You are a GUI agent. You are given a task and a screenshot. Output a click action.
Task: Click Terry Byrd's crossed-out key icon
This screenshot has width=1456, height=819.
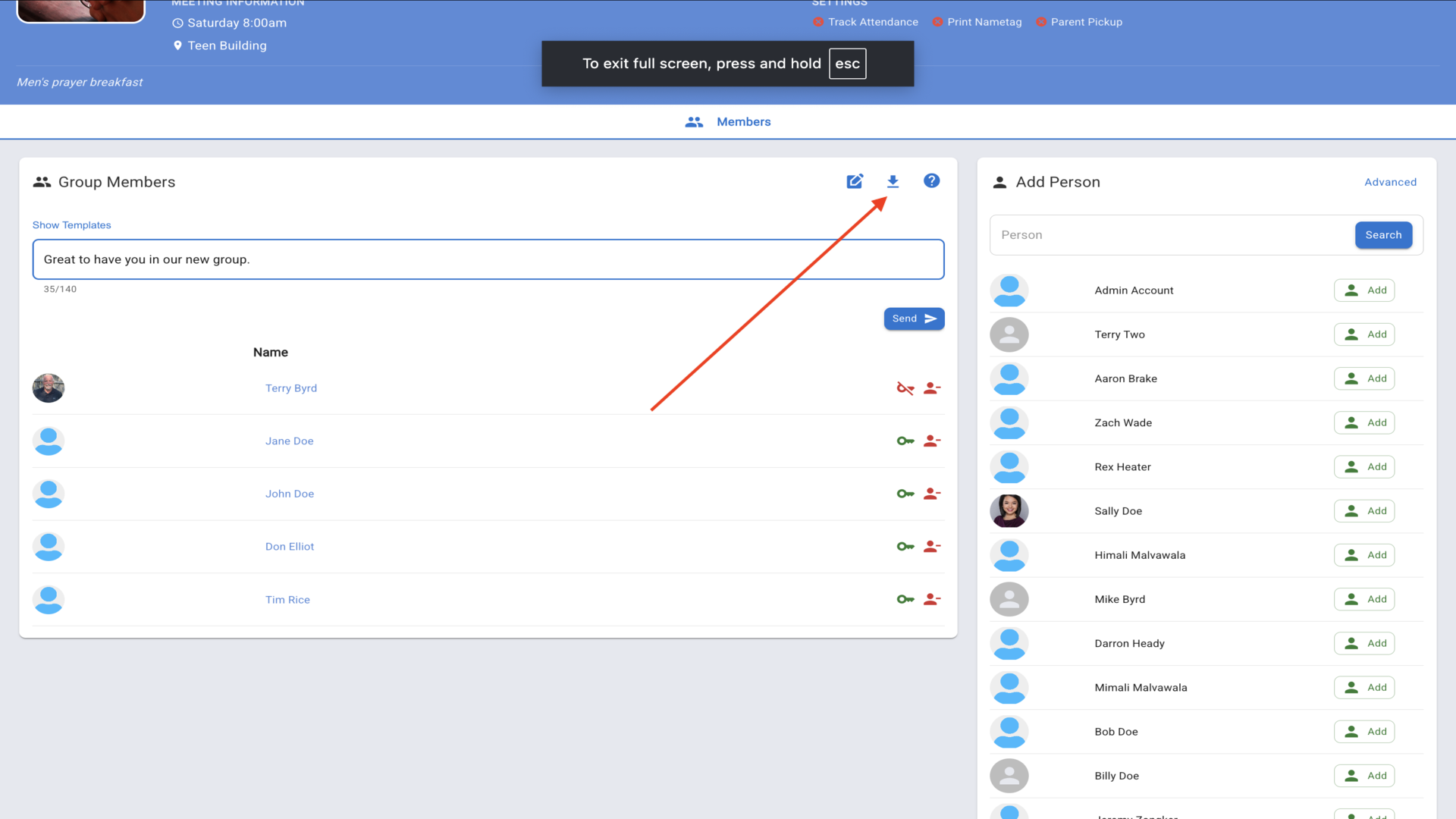click(905, 388)
